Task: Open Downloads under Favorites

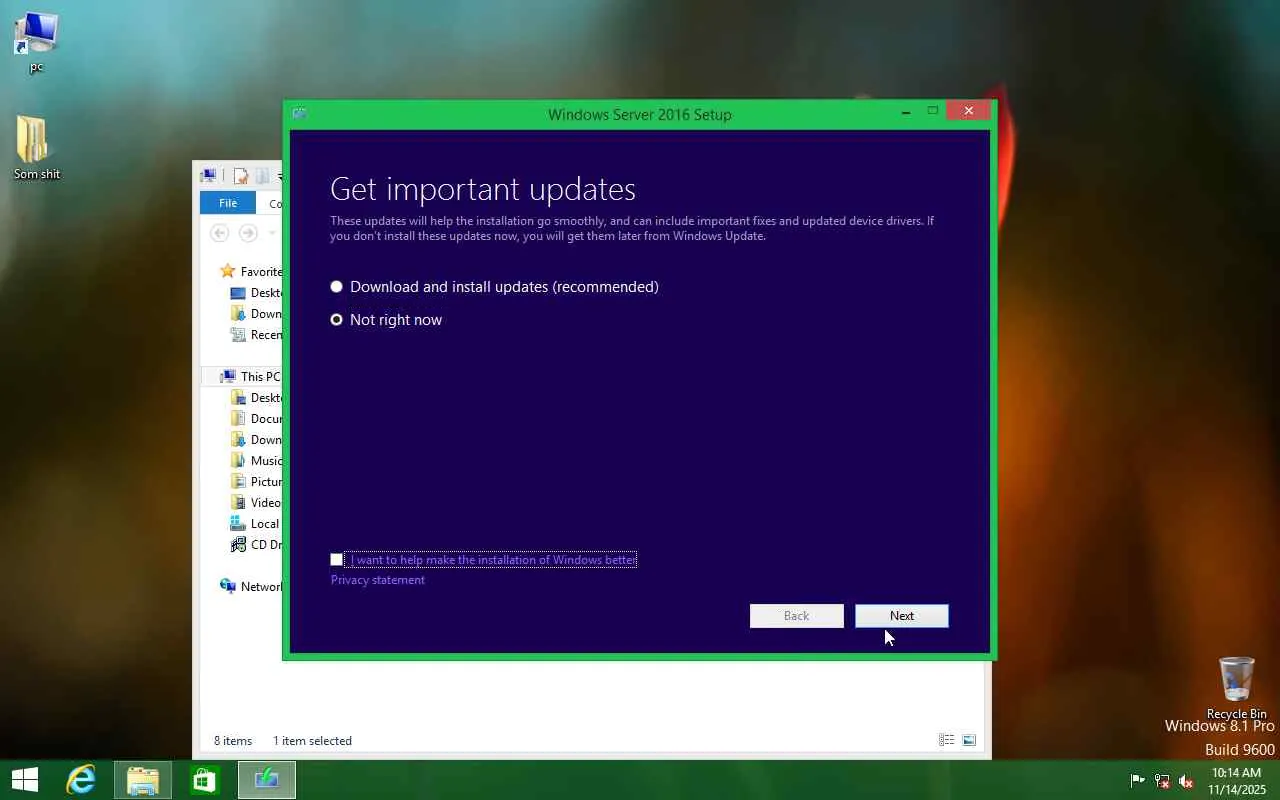Action: pos(257,314)
